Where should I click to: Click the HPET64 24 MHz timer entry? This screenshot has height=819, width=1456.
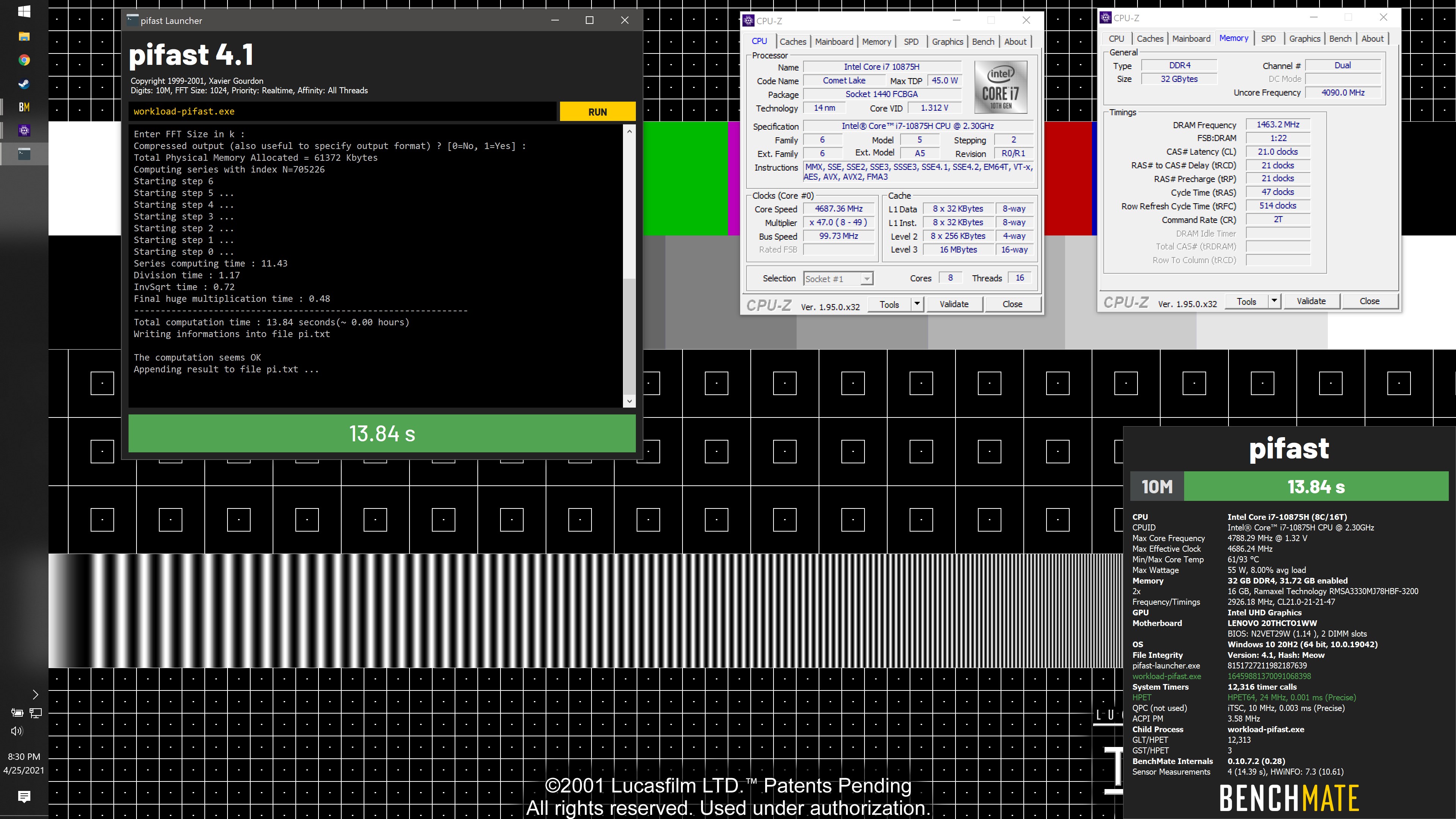click(1291, 698)
